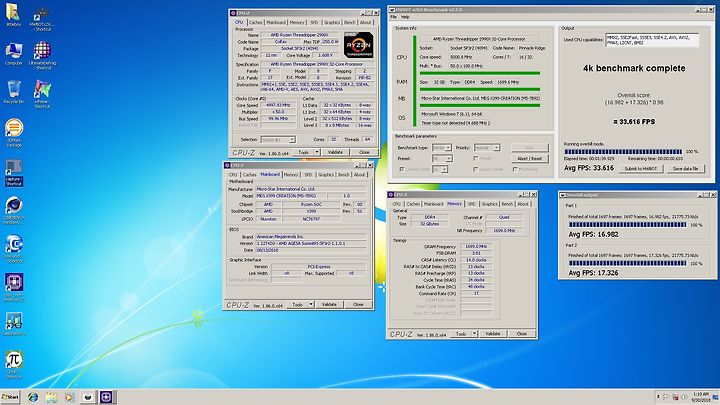The width and height of the screenshot is (720, 405).
Task: Click the Action Center flag tray icon
Action: pyautogui.click(x=666, y=397)
